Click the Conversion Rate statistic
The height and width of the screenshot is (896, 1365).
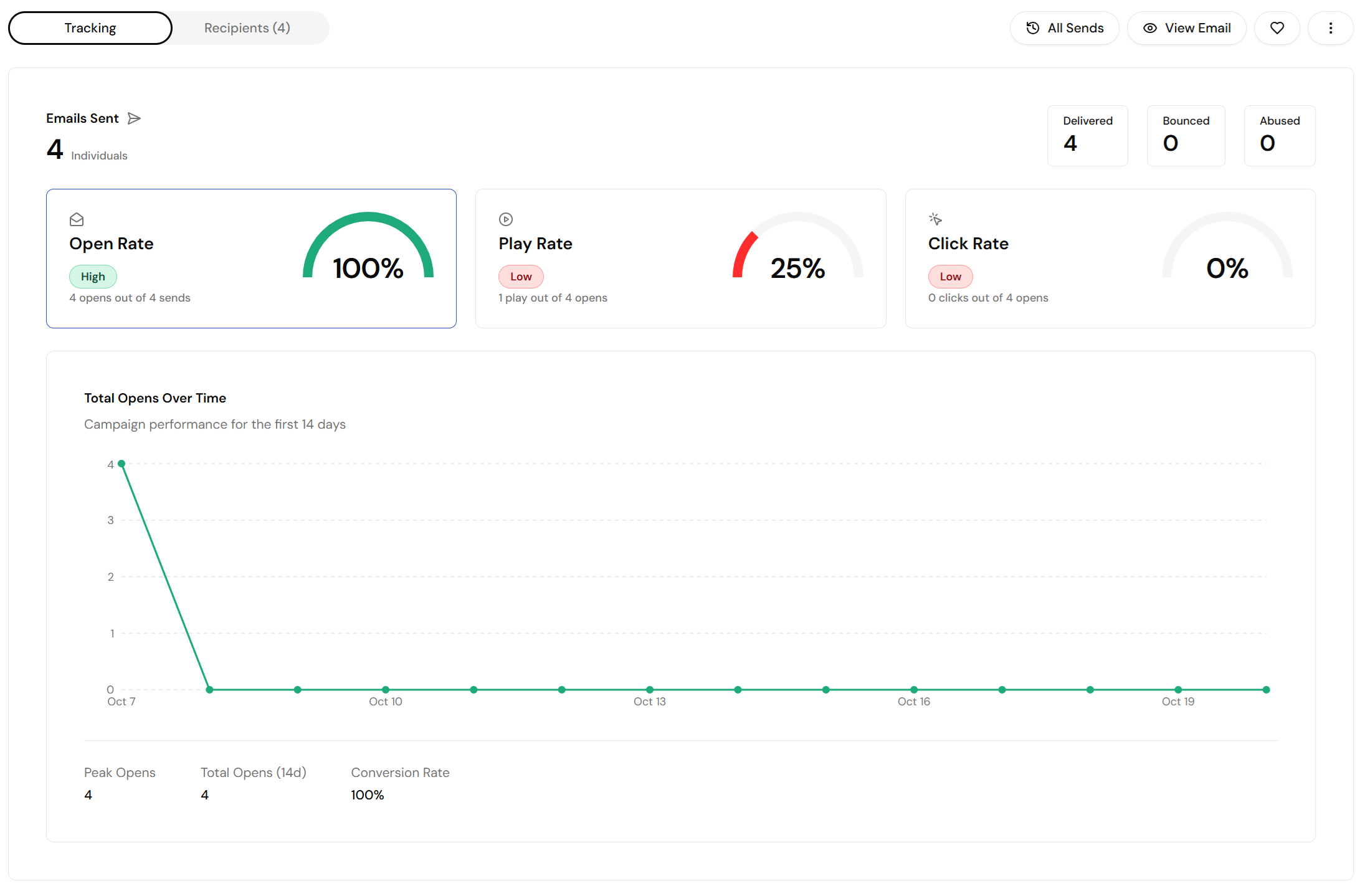[400, 783]
